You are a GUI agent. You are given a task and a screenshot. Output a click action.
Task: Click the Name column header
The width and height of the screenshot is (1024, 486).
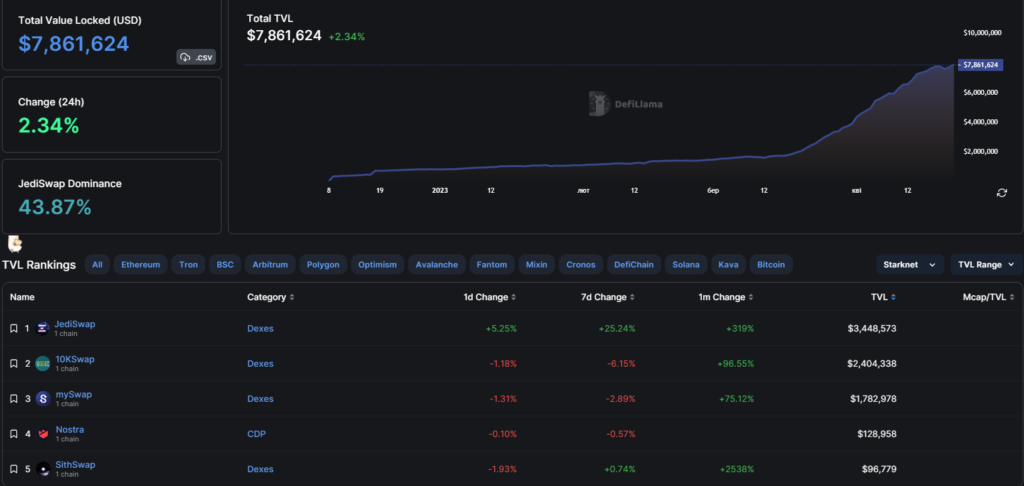pyautogui.click(x=22, y=297)
